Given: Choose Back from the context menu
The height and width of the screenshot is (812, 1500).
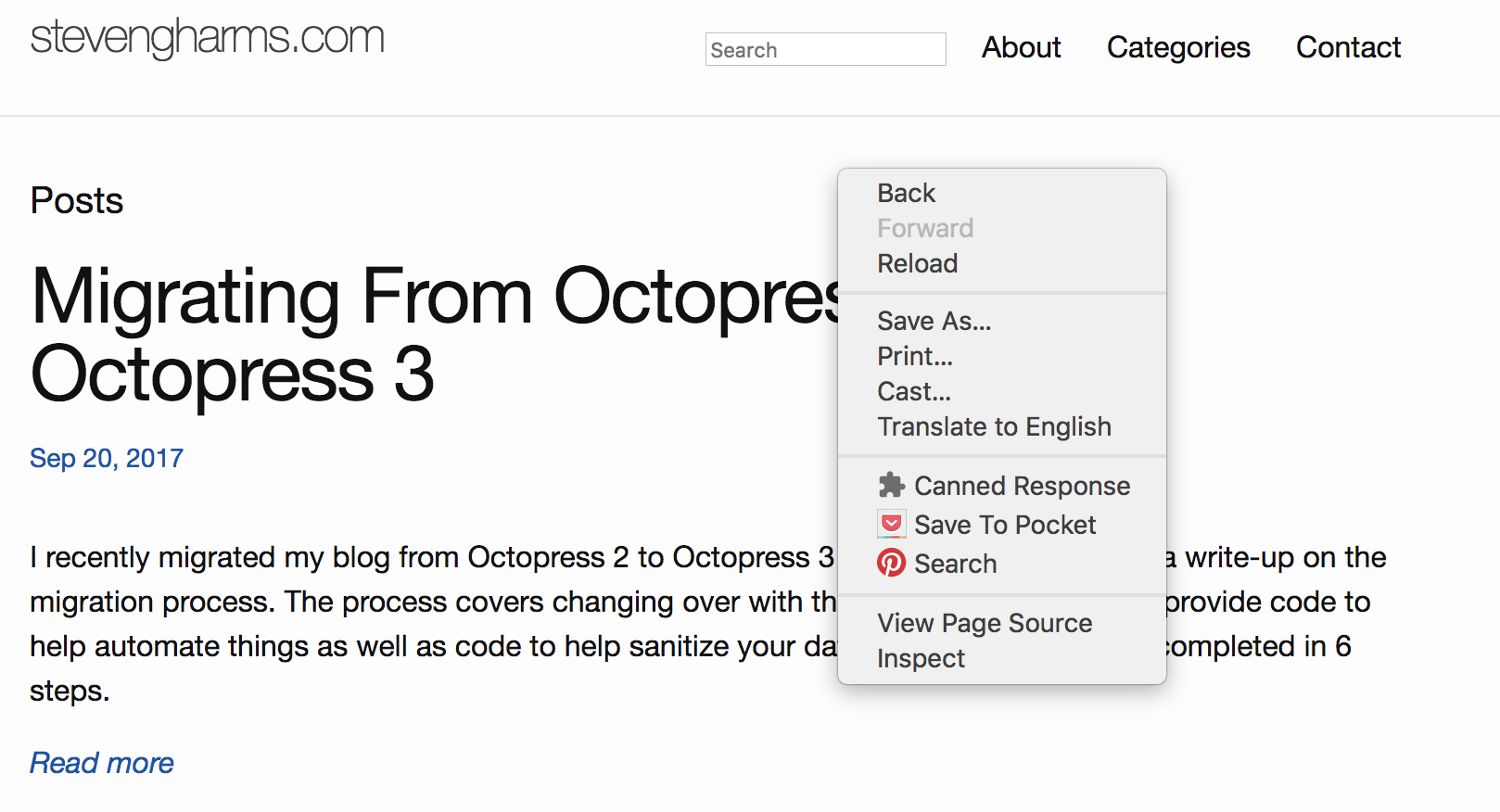Looking at the screenshot, I should (x=907, y=193).
